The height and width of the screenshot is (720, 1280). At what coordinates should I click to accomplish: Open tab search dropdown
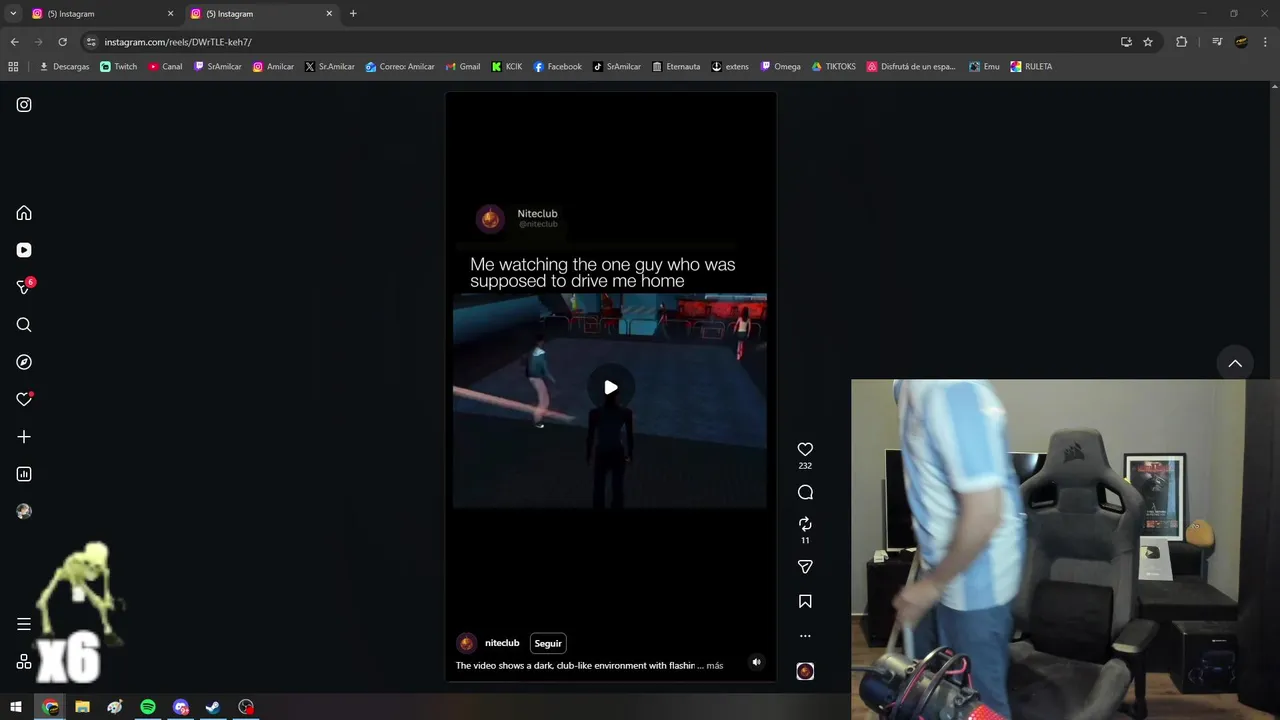tap(13, 14)
